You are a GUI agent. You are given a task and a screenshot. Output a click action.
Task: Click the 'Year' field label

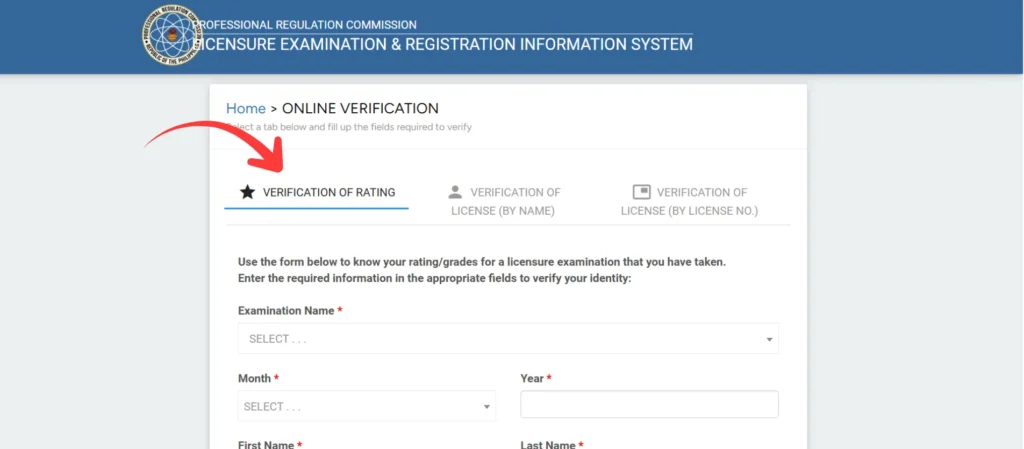pyautogui.click(x=532, y=379)
